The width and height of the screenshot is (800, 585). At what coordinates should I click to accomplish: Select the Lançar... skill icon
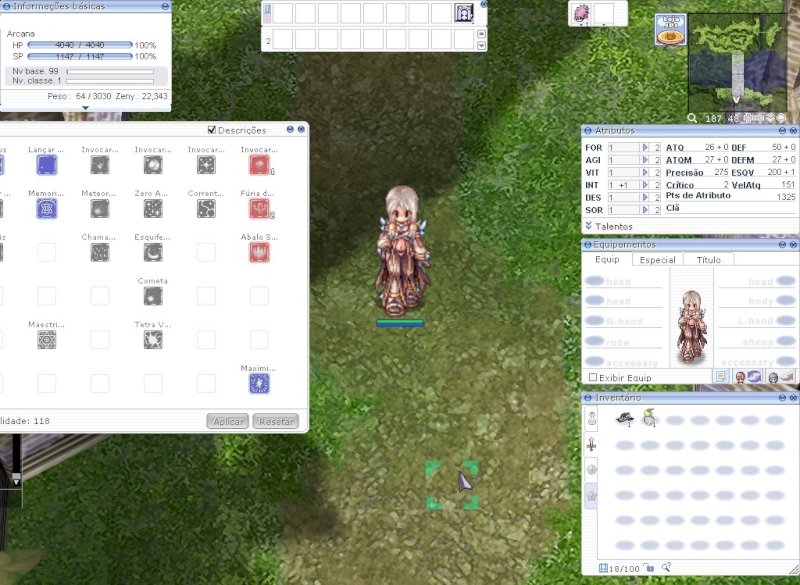[x=46, y=165]
